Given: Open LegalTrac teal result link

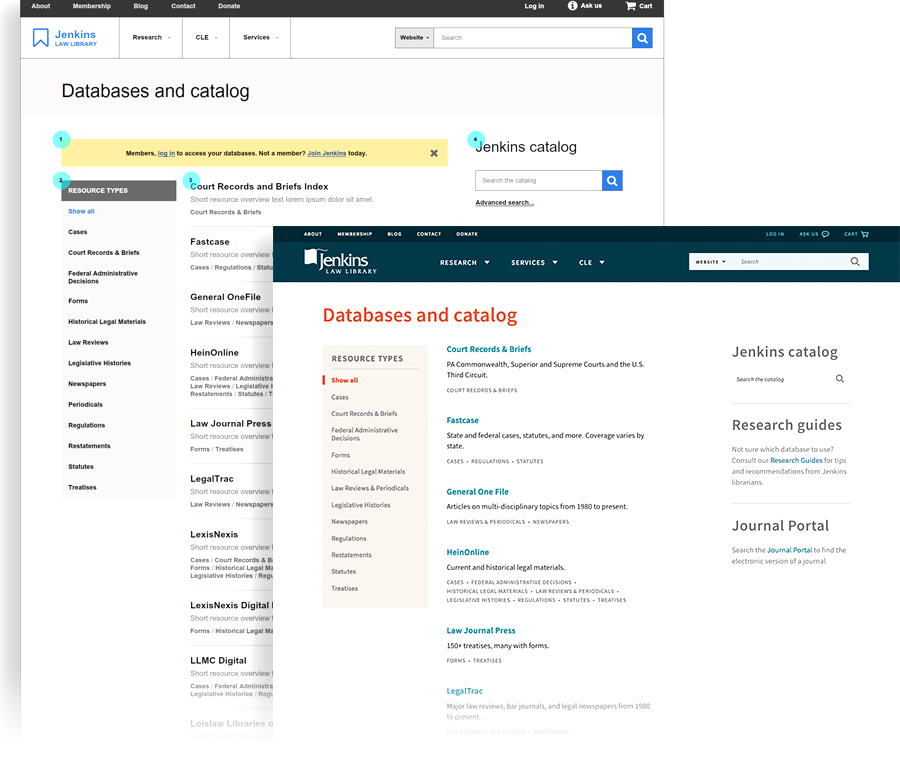Looking at the screenshot, I should tap(465, 691).
